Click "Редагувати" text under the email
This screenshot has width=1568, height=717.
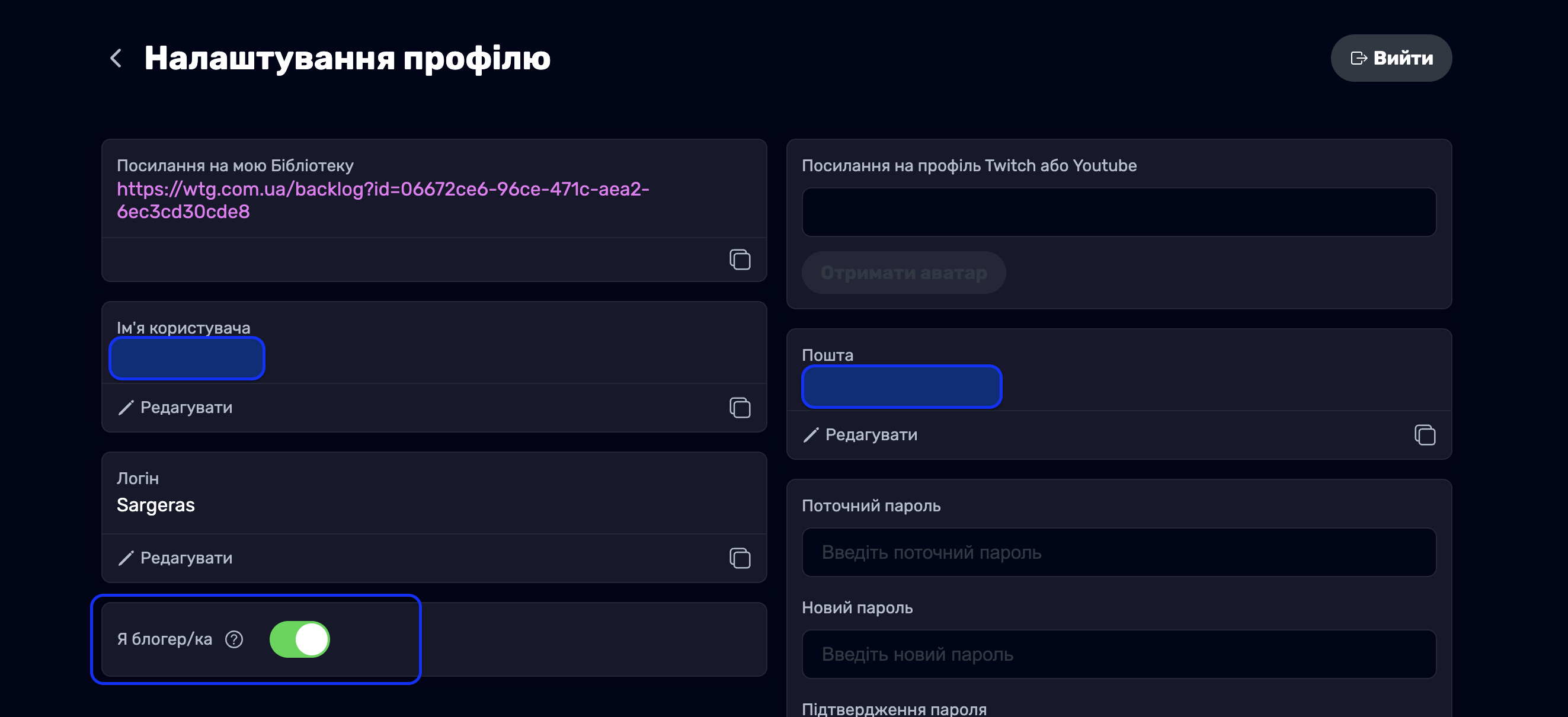(871, 435)
